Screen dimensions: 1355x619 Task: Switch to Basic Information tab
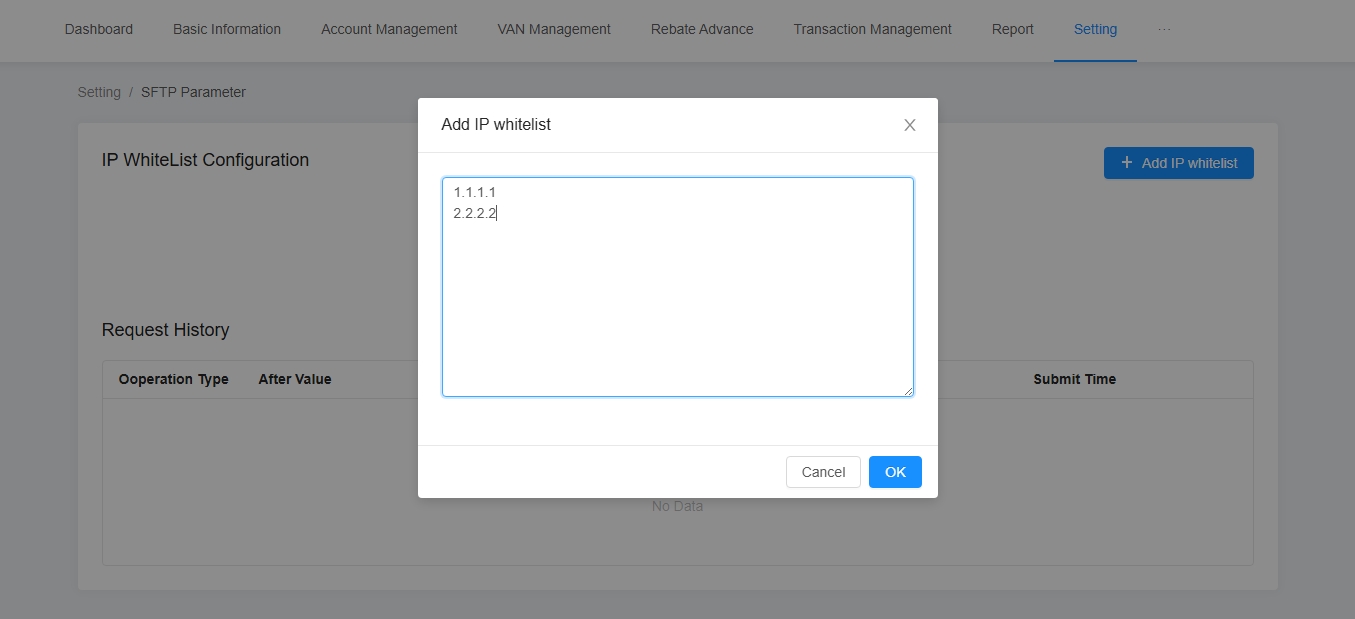(227, 29)
